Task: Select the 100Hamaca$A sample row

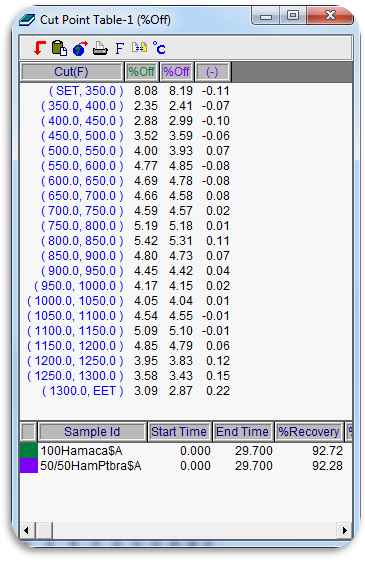Action: coord(186,451)
